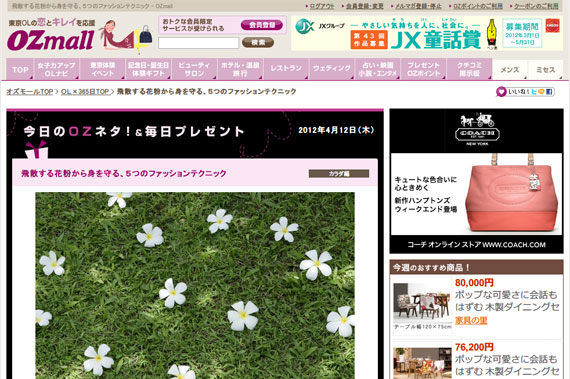
Task: Focus the site search input field
Action: pyautogui.click(x=198, y=43)
